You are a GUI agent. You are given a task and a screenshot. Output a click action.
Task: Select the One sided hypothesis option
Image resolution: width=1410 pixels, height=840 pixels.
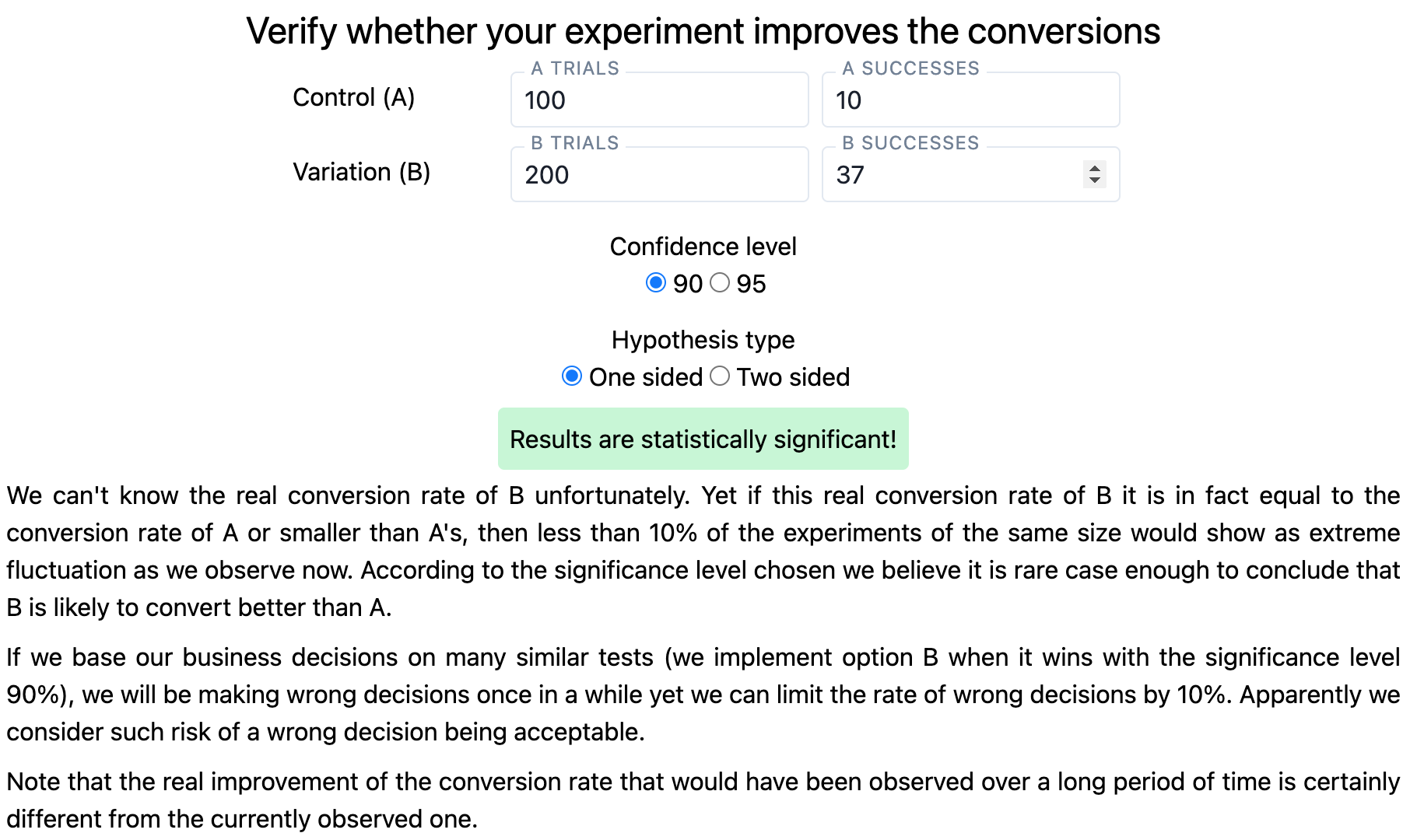[x=572, y=376]
